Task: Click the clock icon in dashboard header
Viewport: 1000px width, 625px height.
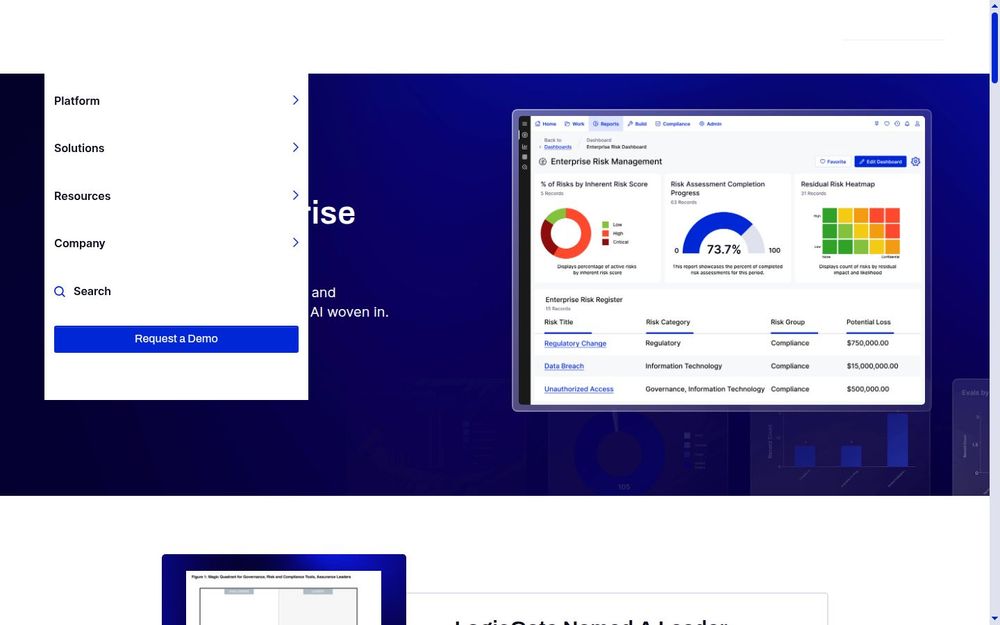Action: (x=897, y=124)
